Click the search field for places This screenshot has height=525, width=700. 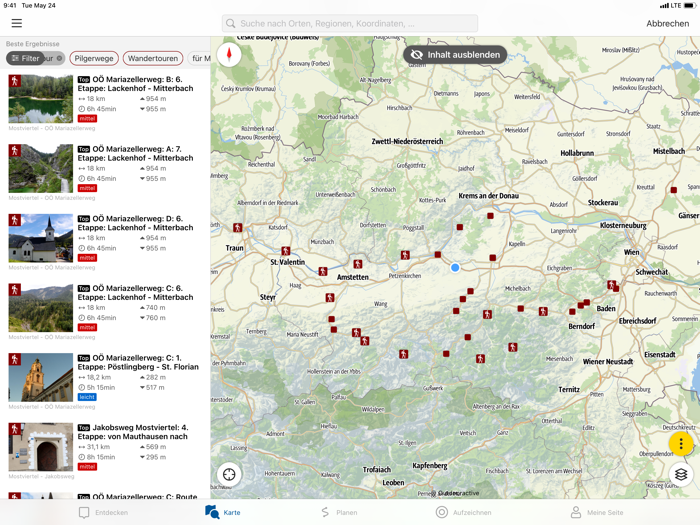350,23
